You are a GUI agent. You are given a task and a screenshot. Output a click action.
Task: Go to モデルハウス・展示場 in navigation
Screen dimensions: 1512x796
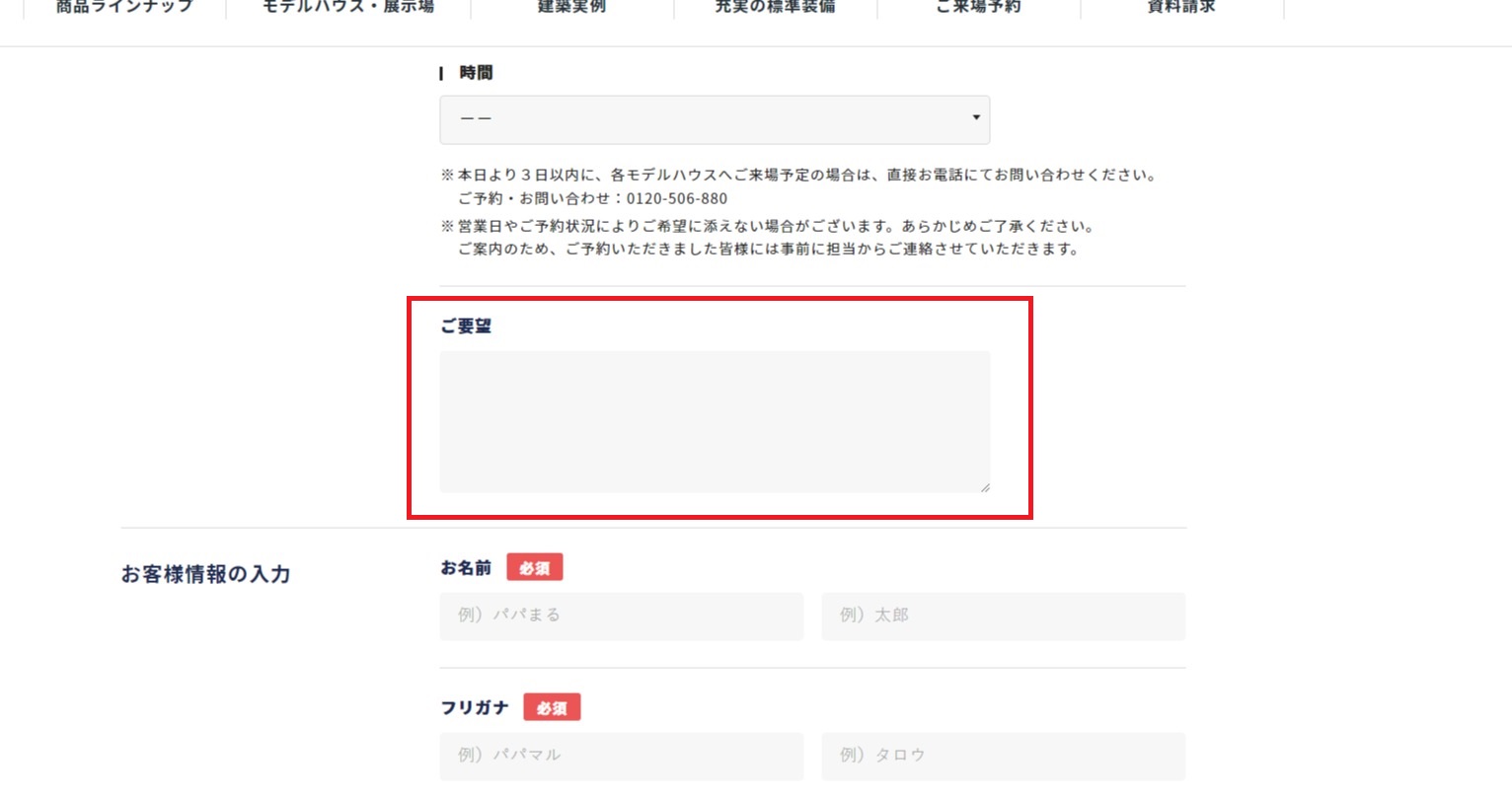click(x=347, y=8)
